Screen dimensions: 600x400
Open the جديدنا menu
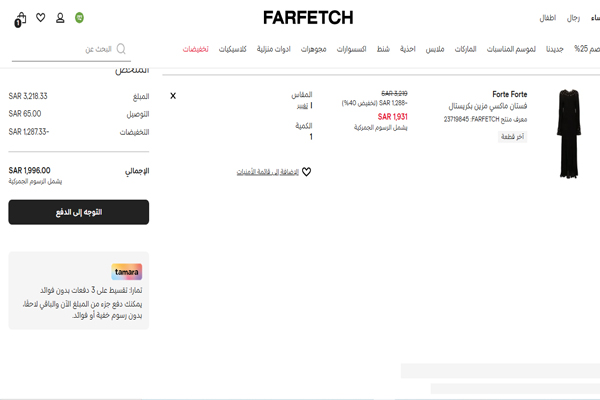coord(554,49)
